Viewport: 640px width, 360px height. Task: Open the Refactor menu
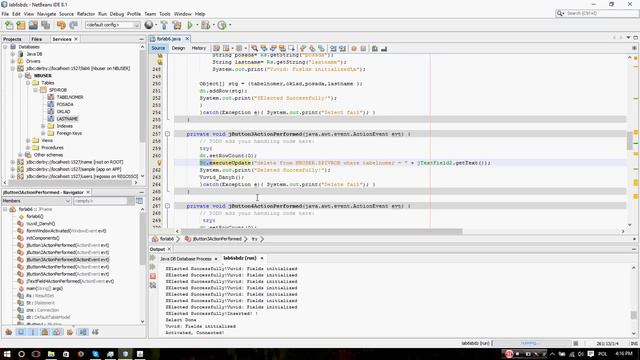coord(86,14)
